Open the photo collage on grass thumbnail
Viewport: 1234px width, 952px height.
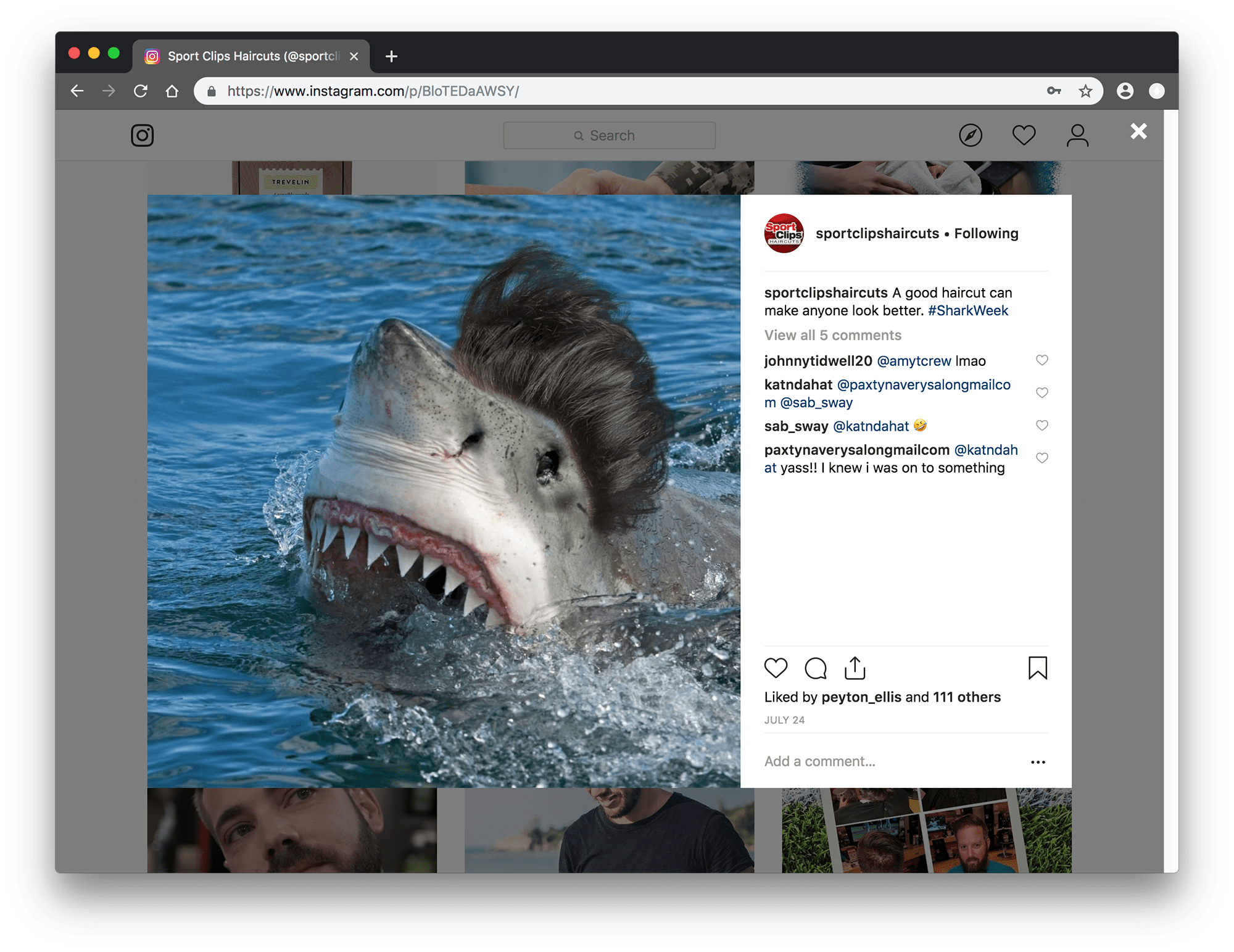tap(927, 830)
